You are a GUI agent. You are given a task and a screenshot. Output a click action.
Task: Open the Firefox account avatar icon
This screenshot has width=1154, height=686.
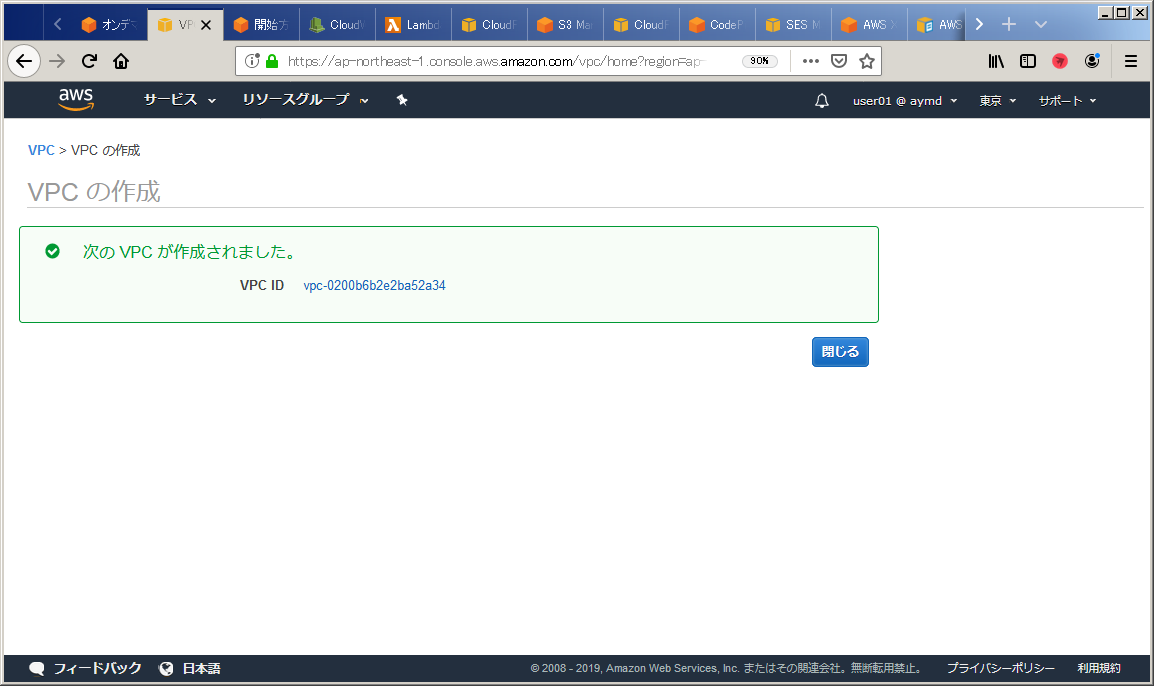point(1092,61)
